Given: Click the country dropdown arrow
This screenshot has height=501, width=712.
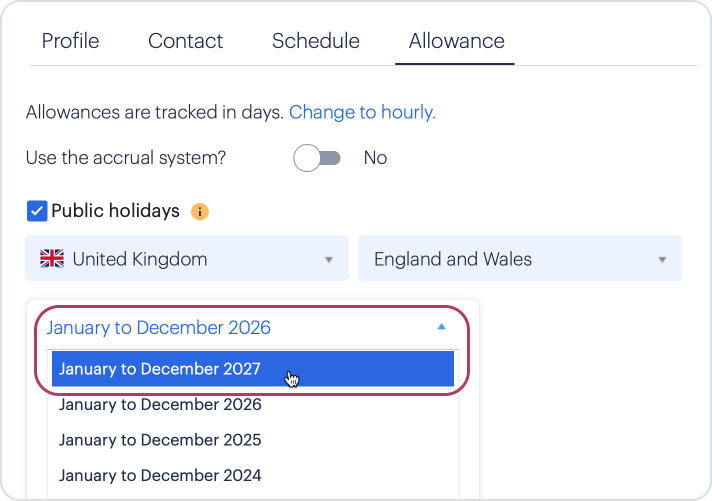Looking at the screenshot, I should pos(328,260).
